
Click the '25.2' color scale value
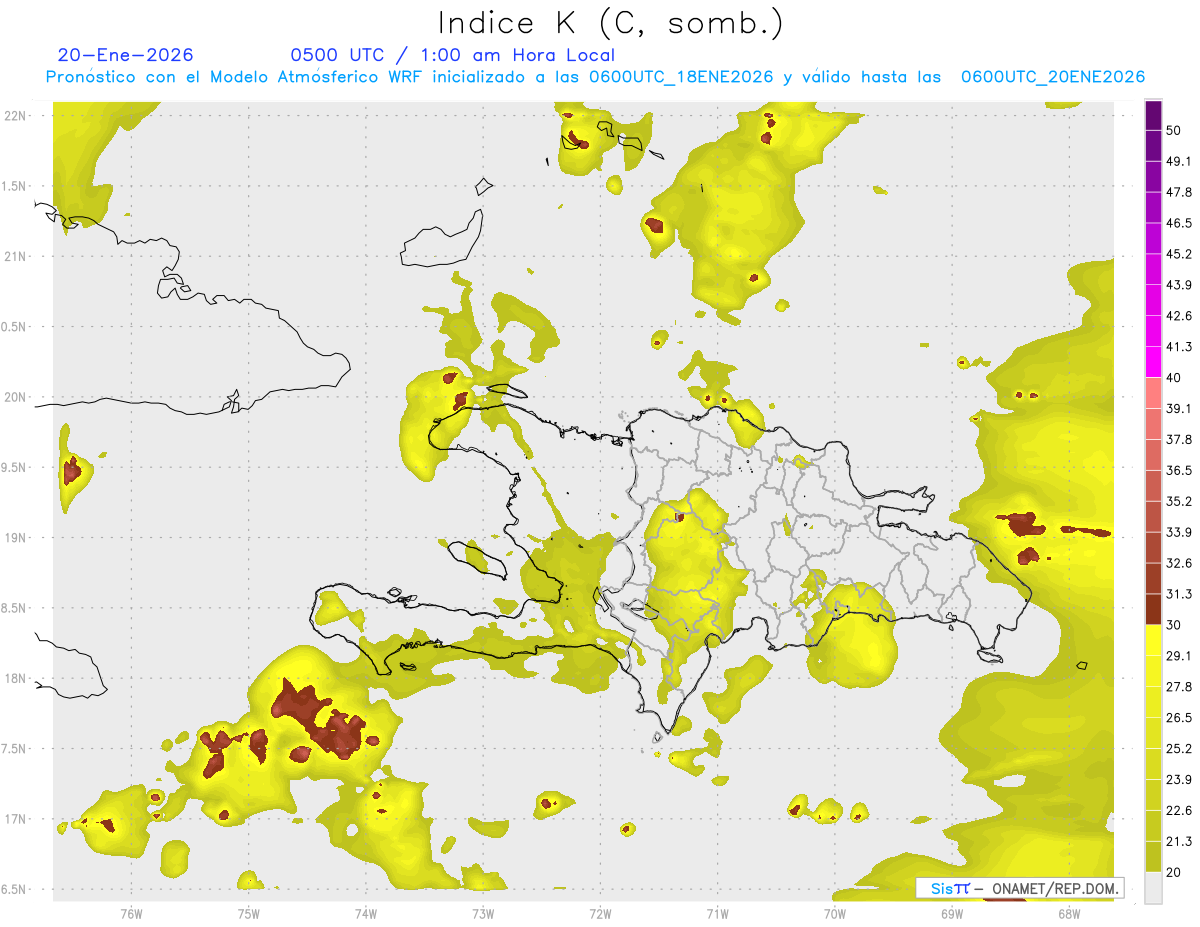pos(1179,748)
